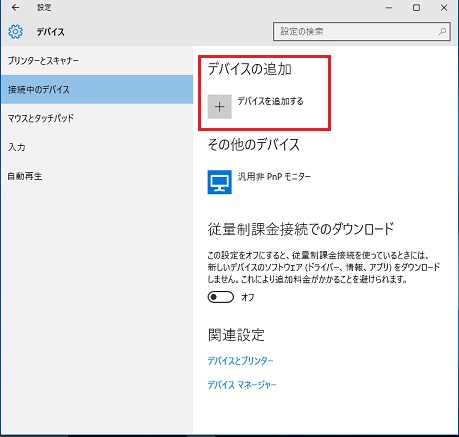459x437 pixels.
Task: Minimize the settings window
Action: pos(389,8)
